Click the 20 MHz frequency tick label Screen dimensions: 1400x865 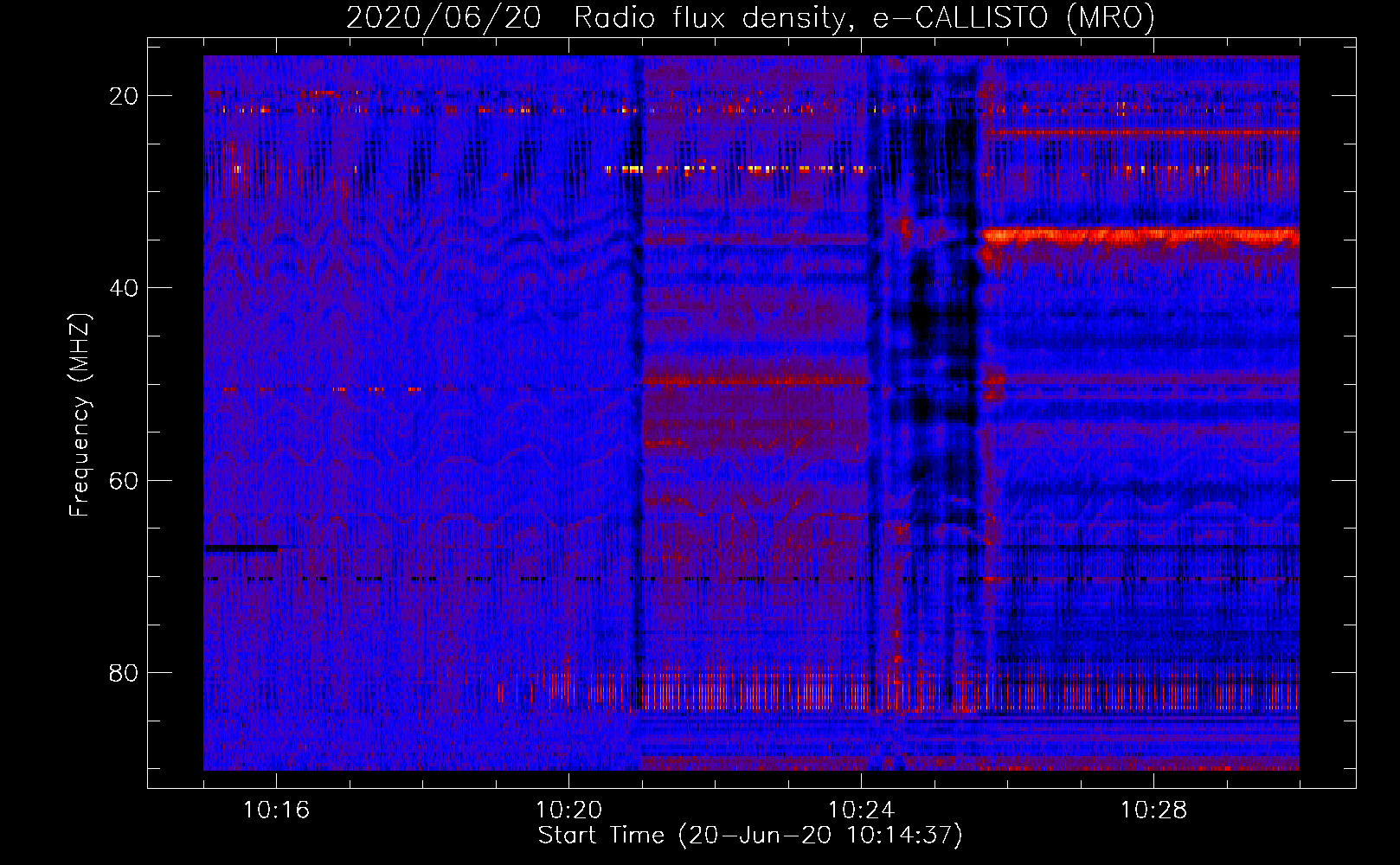coord(124,96)
